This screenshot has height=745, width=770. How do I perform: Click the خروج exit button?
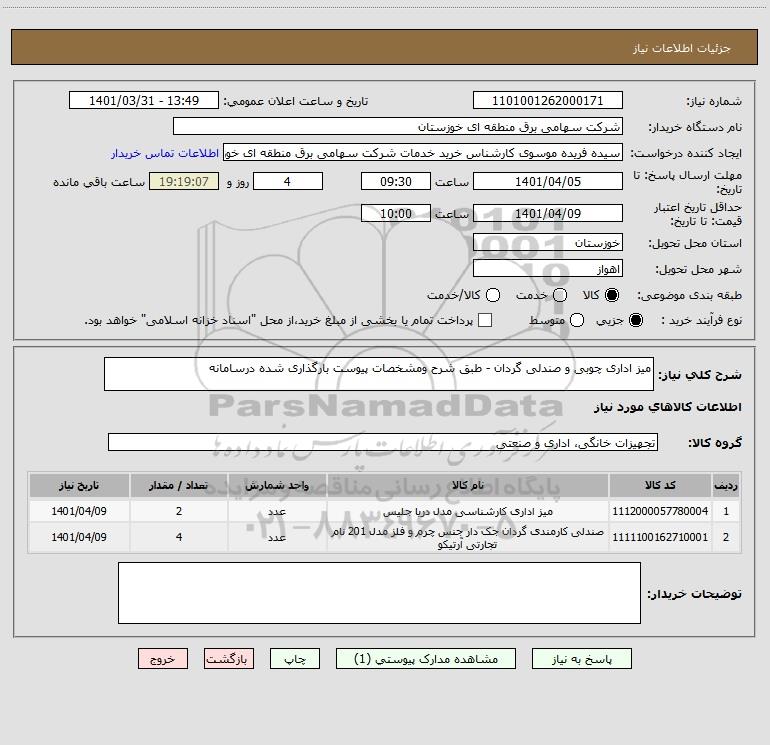coord(162,659)
